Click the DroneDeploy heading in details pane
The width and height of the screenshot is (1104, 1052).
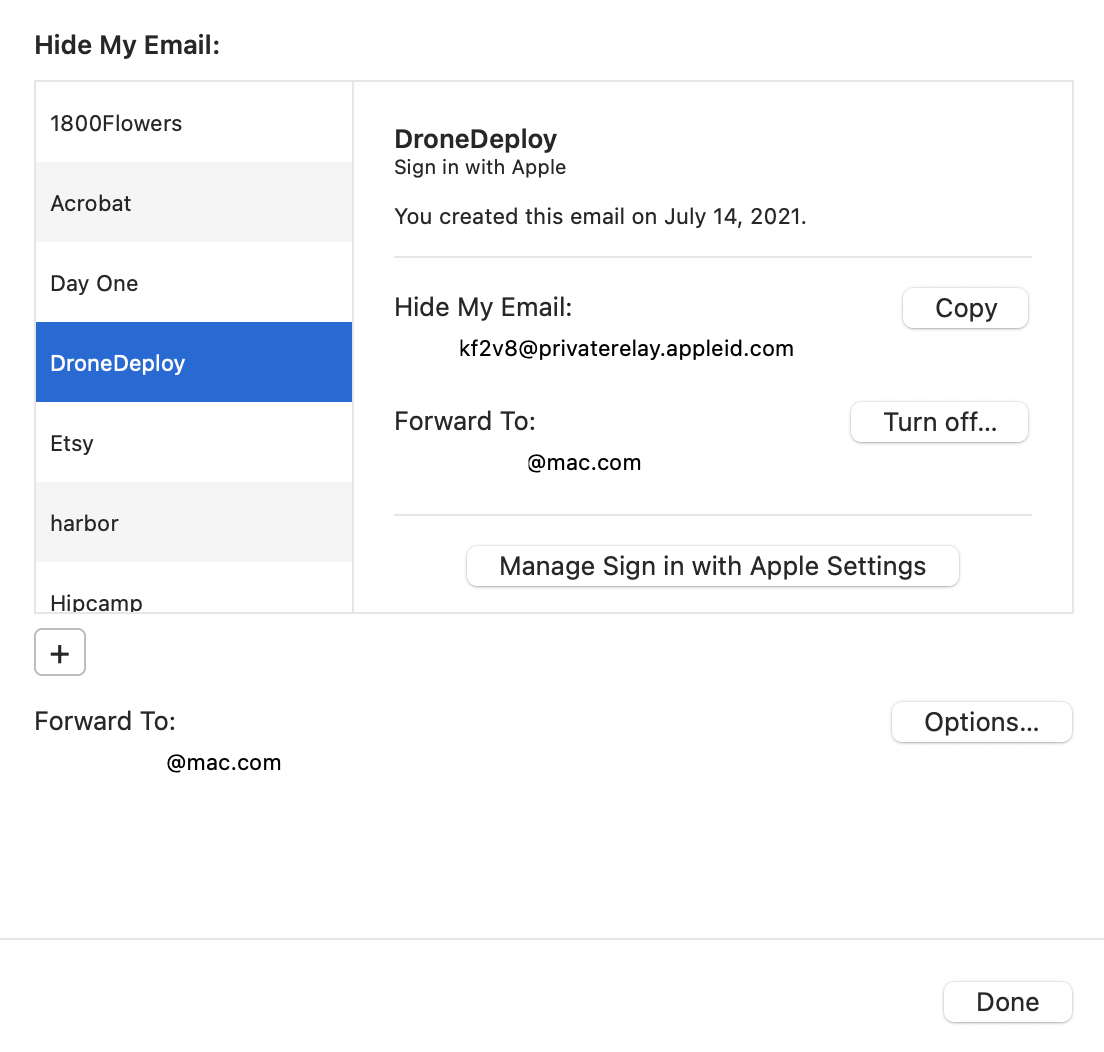(x=475, y=139)
